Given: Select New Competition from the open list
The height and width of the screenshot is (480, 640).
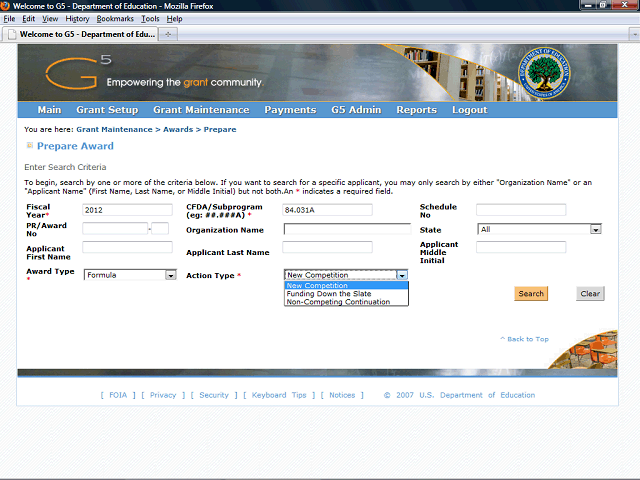Looking at the screenshot, I should pyautogui.click(x=346, y=285).
